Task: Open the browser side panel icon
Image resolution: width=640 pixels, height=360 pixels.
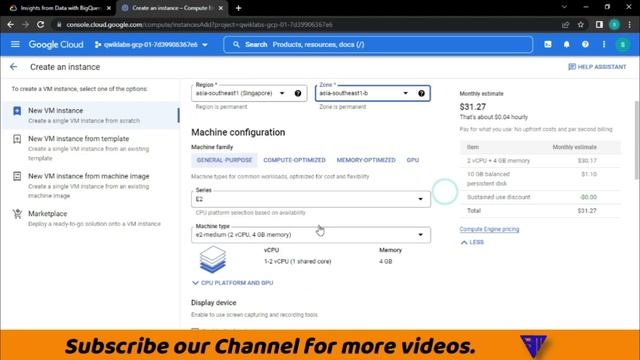Action: tap(599, 25)
